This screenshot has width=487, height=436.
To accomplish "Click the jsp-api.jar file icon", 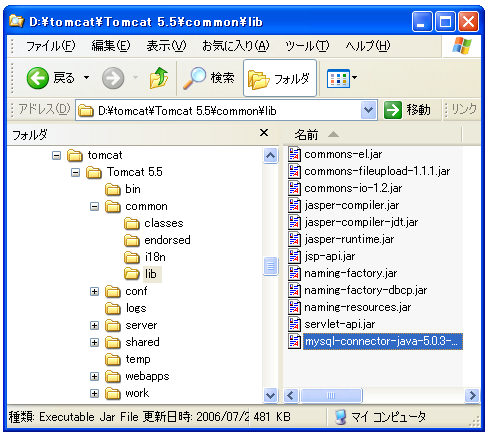I will pyautogui.click(x=294, y=256).
